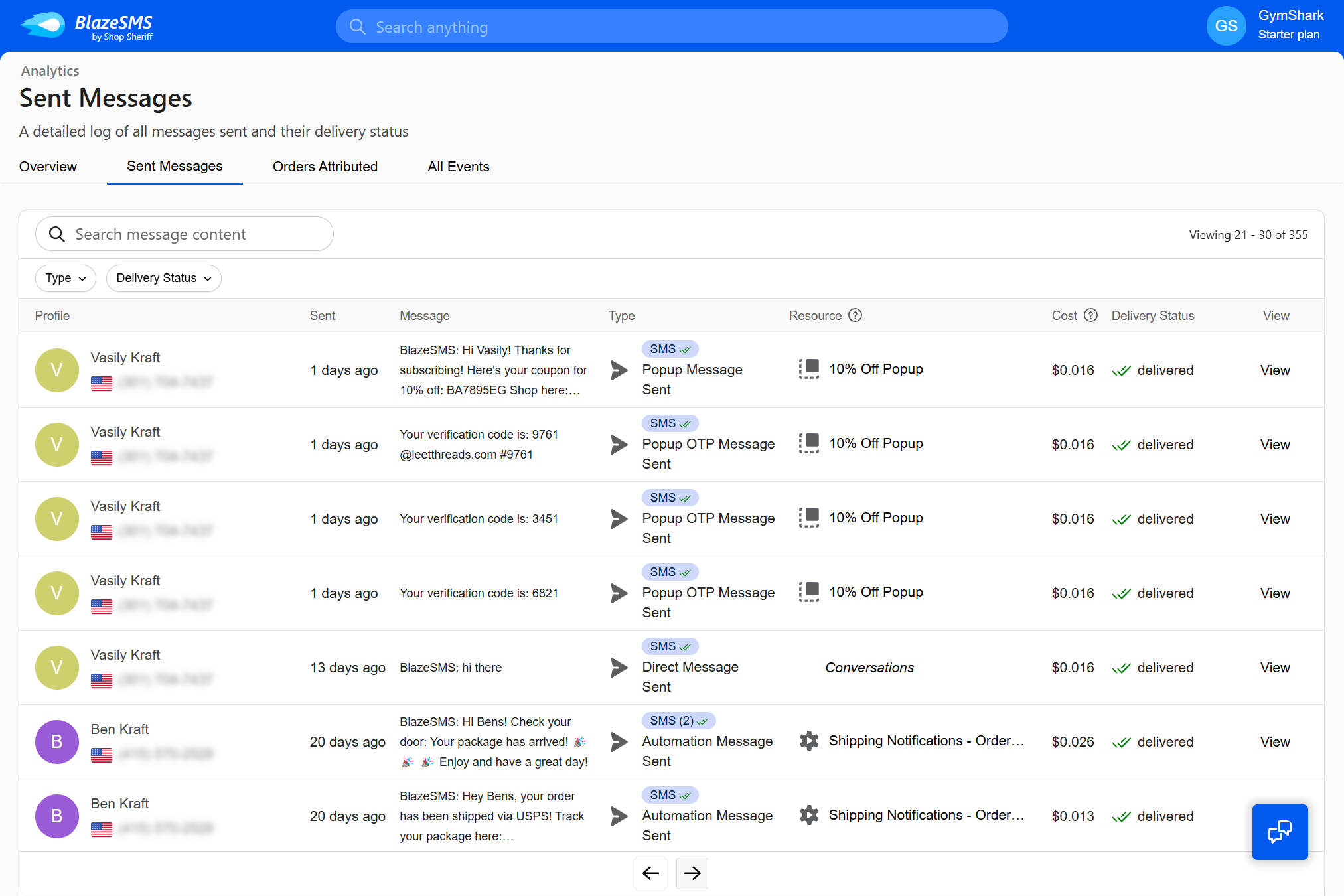Screen dimensions: 1344x896
Task: Click the BlazeSMS logo
Action: [87, 27]
